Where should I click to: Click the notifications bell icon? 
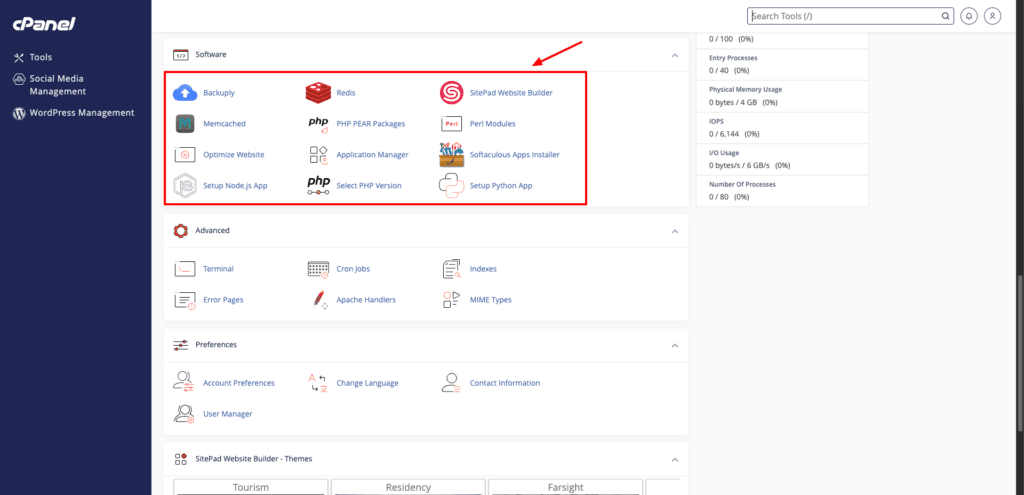(x=970, y=16)
